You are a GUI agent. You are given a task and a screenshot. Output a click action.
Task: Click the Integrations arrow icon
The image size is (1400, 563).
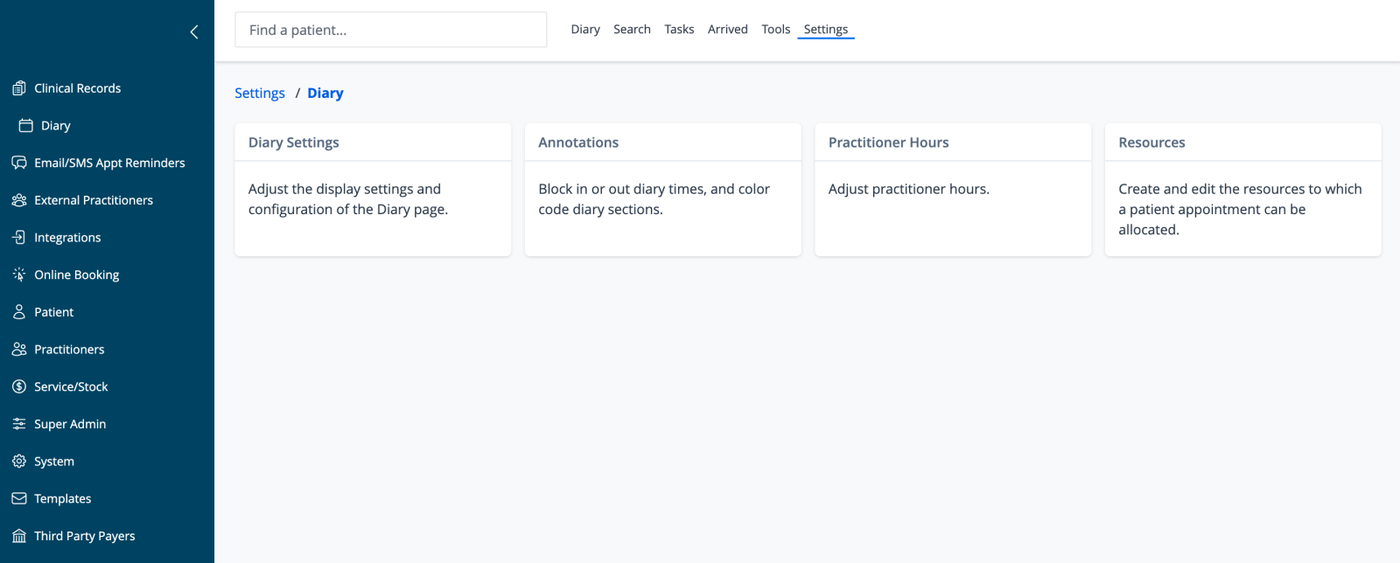(19, 238)
